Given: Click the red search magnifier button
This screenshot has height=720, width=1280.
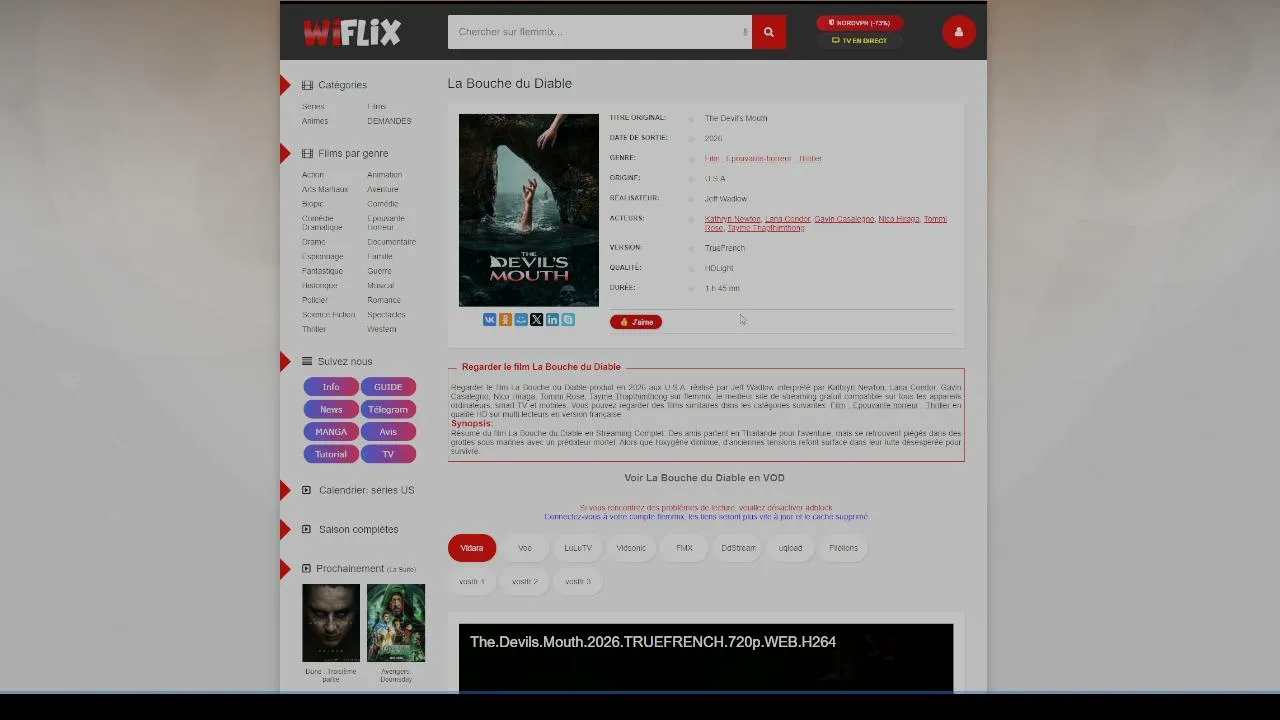Looking at the screenshot, I should (769, 32).
